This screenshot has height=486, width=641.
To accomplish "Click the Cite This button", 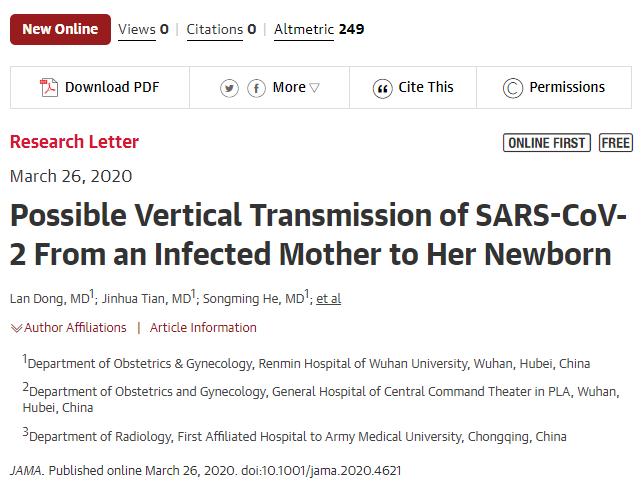I will click(x=426, y=88).
